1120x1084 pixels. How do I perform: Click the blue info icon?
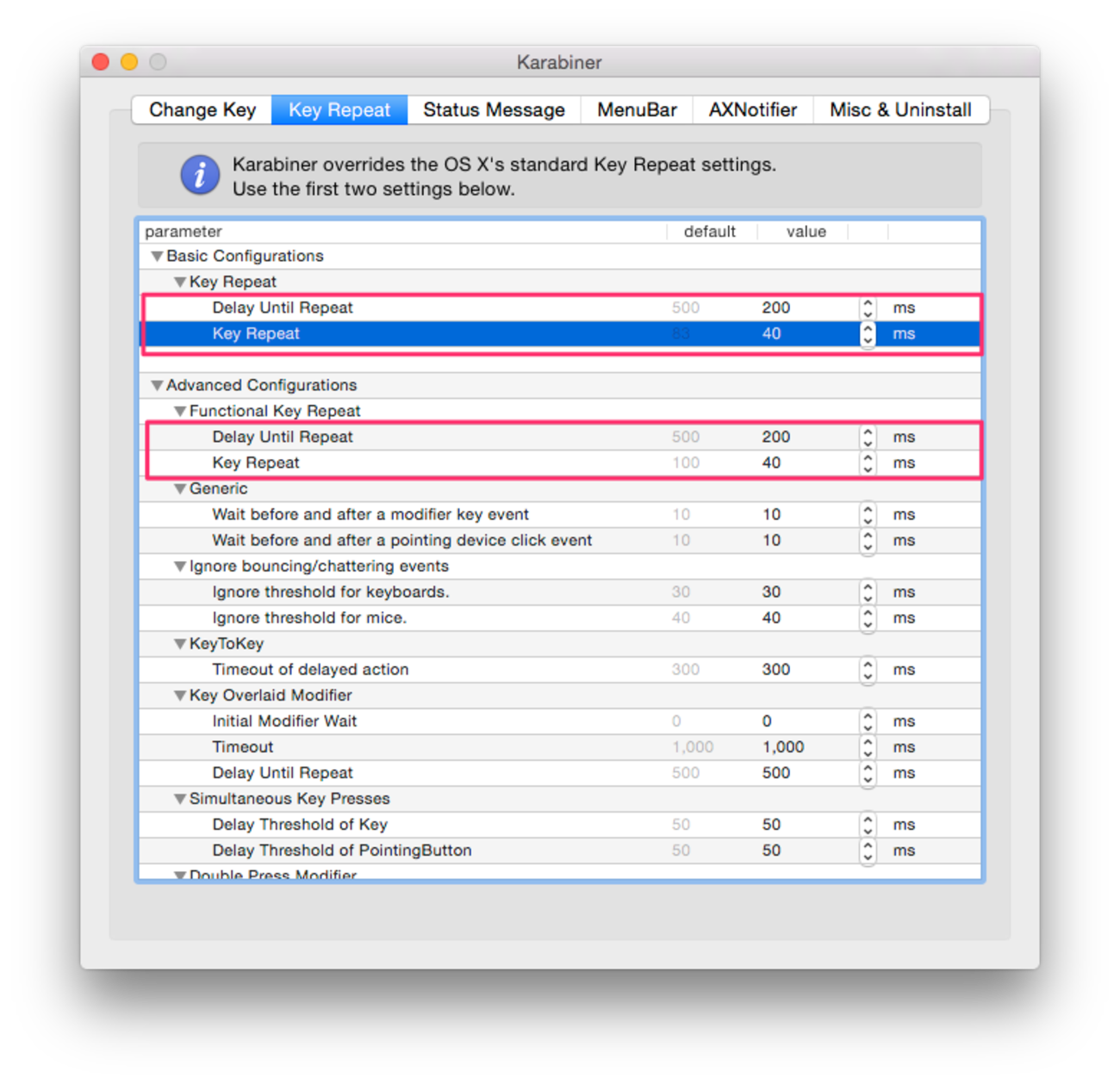200,176
